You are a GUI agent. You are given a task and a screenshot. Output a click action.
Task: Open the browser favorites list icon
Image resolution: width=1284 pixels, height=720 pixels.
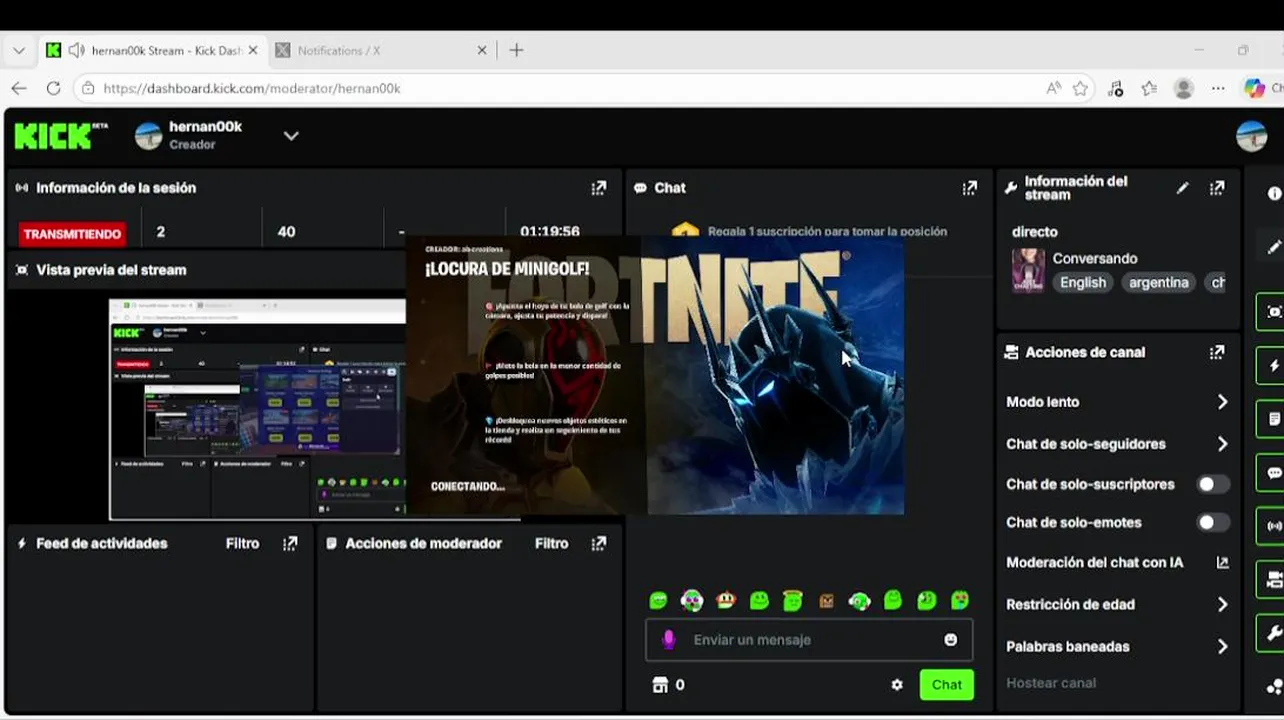tap(1149, 88)
